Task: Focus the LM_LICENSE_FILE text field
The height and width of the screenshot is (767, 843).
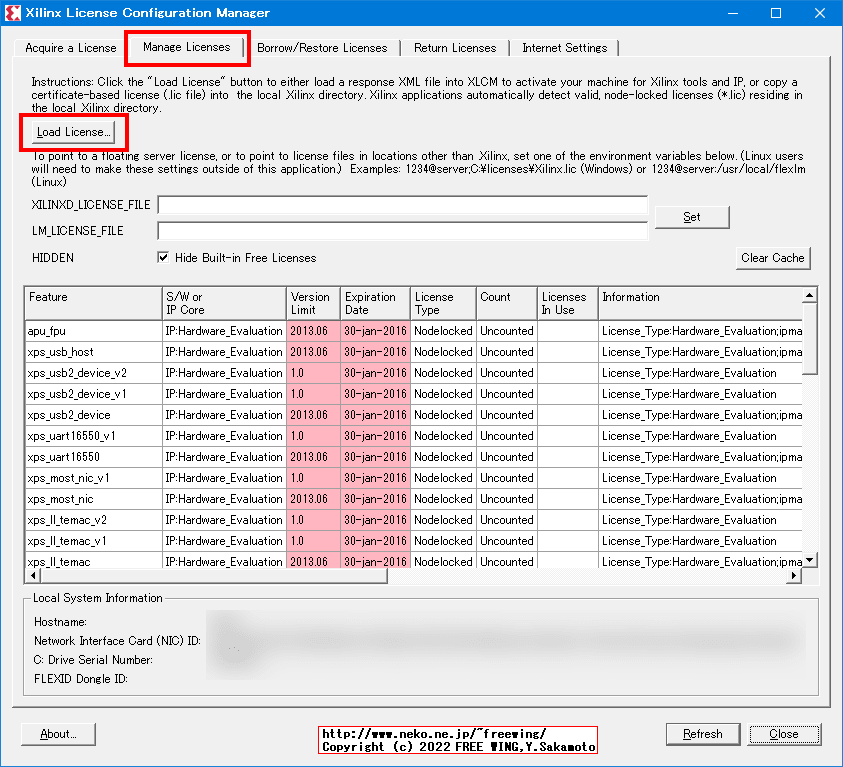Action: click(x=402, y=231)
